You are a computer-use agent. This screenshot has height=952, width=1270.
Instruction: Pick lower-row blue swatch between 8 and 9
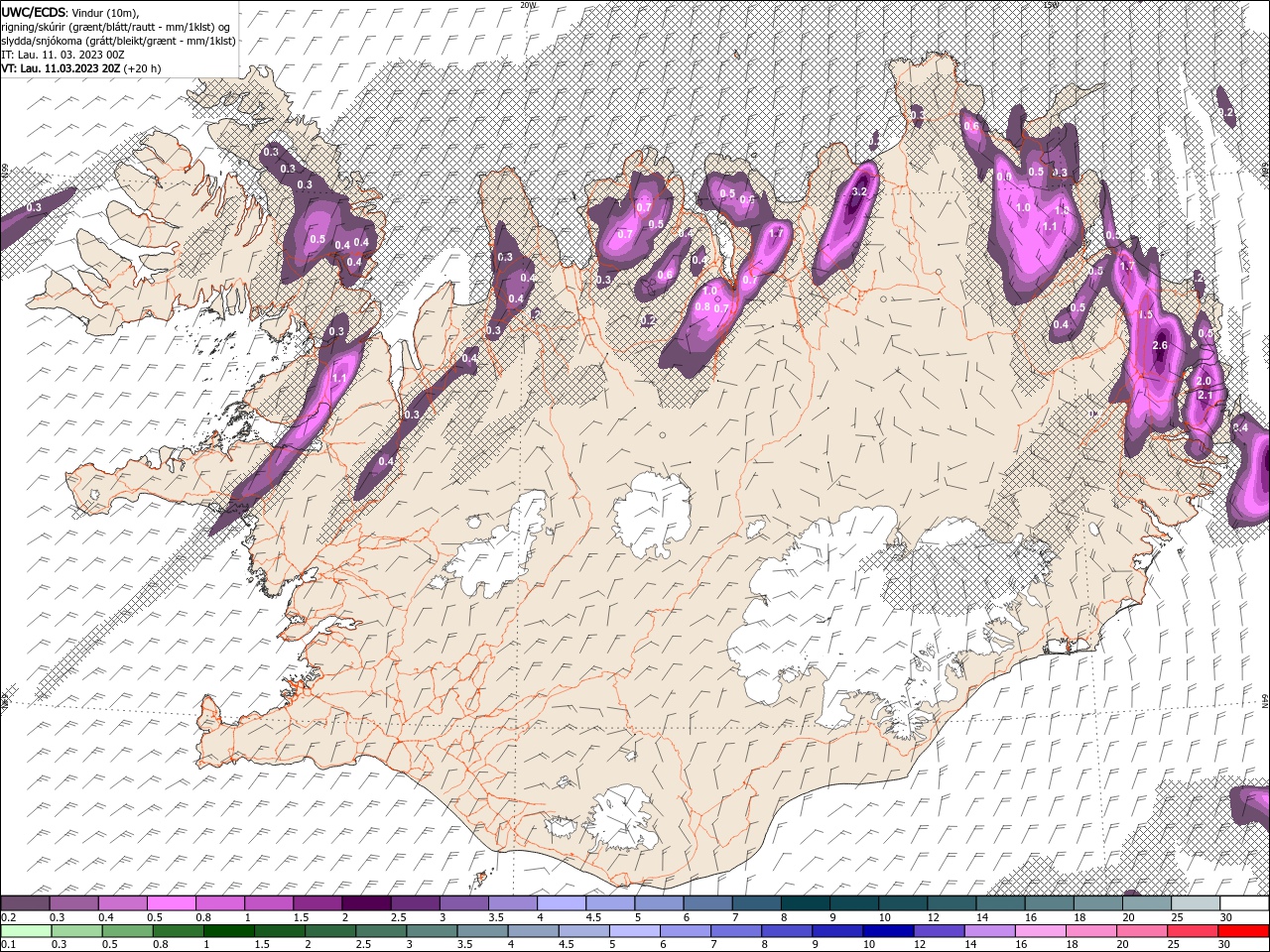pyautogui.click(x=786, y=931)
